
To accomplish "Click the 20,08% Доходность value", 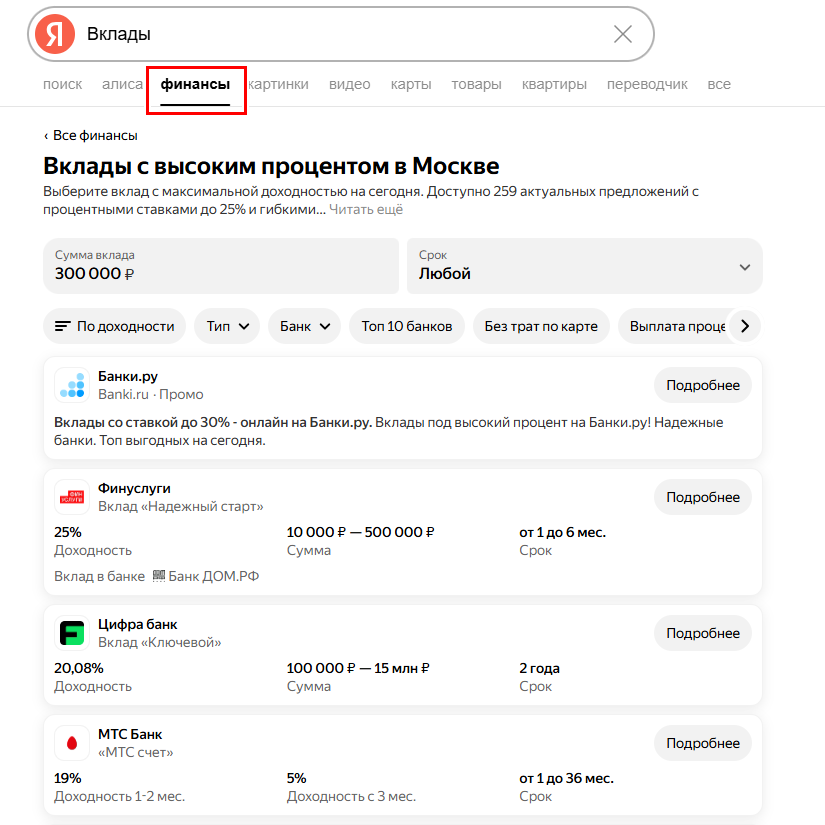I will click(79, 668).
